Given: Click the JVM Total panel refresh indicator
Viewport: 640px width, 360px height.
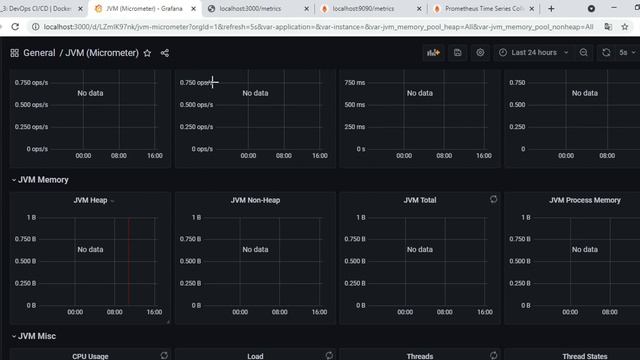Looking at the screenshot, I should click(x=493, y=199).
